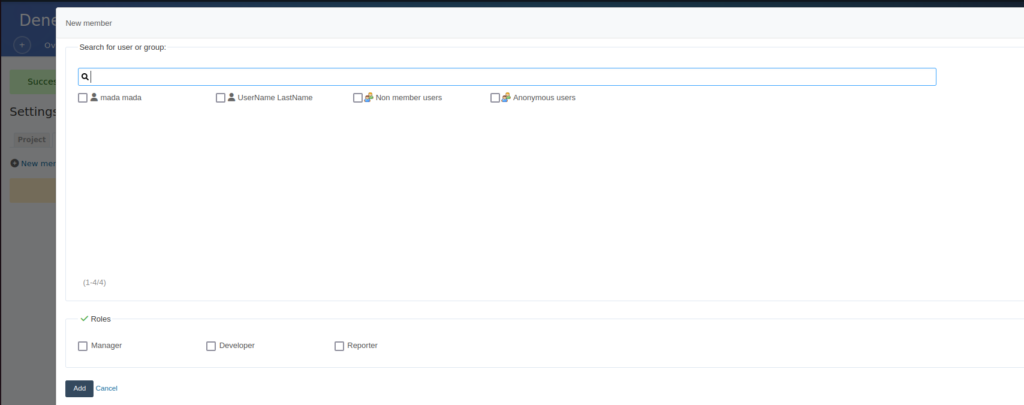Image resolution: width=1024 pixels, height=405 pixels.
Task: Assign the Manager role checkbox
Action: tap(82, 346)
